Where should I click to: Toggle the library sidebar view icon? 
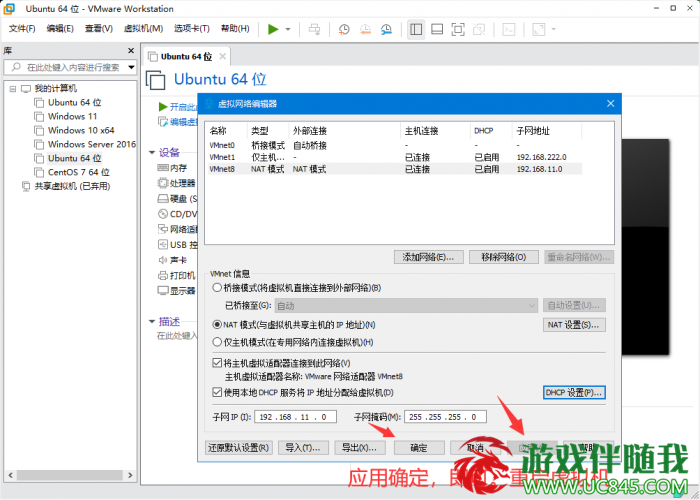pos(416,29)
